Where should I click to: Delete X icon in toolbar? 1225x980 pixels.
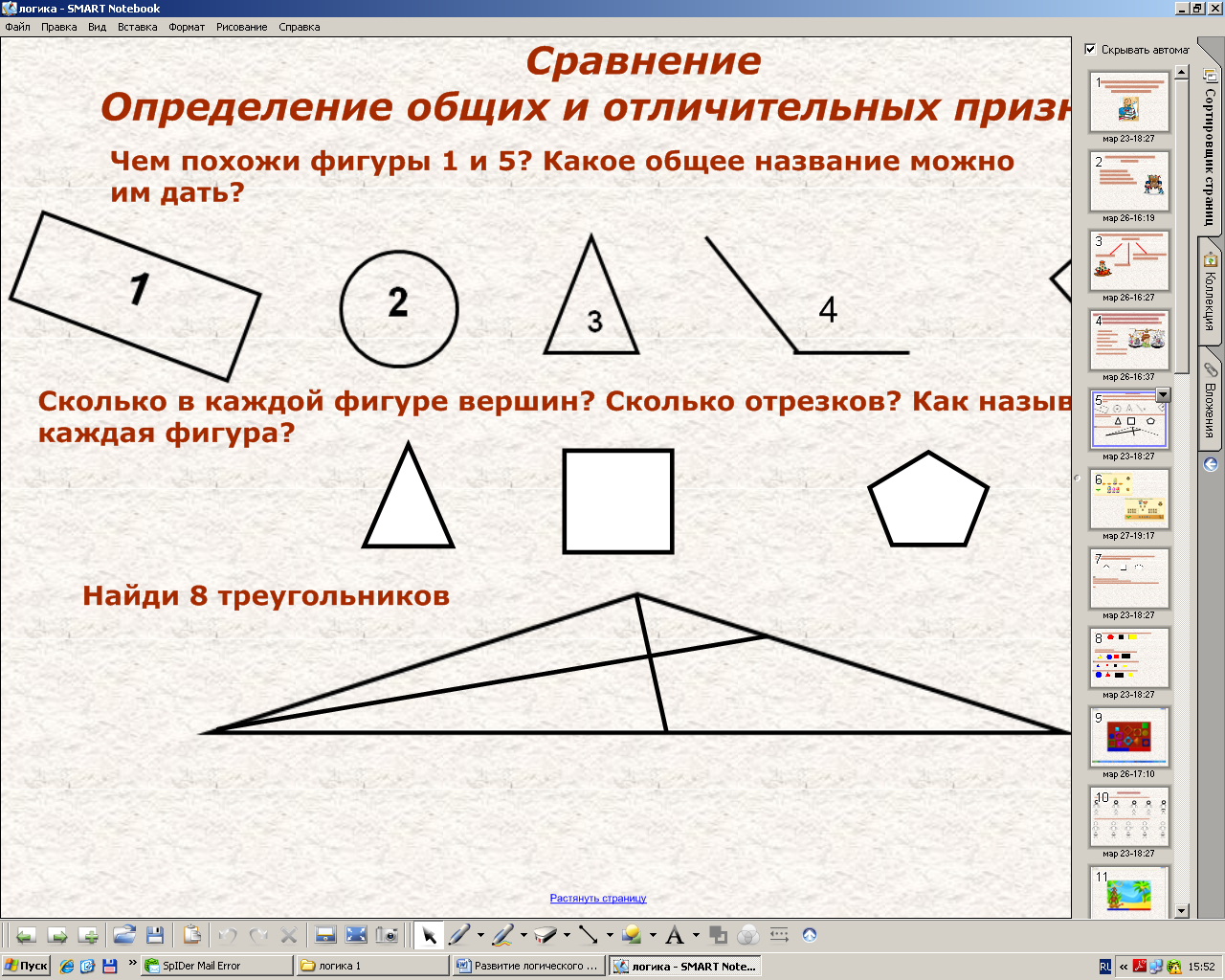(x=289, y=935)
